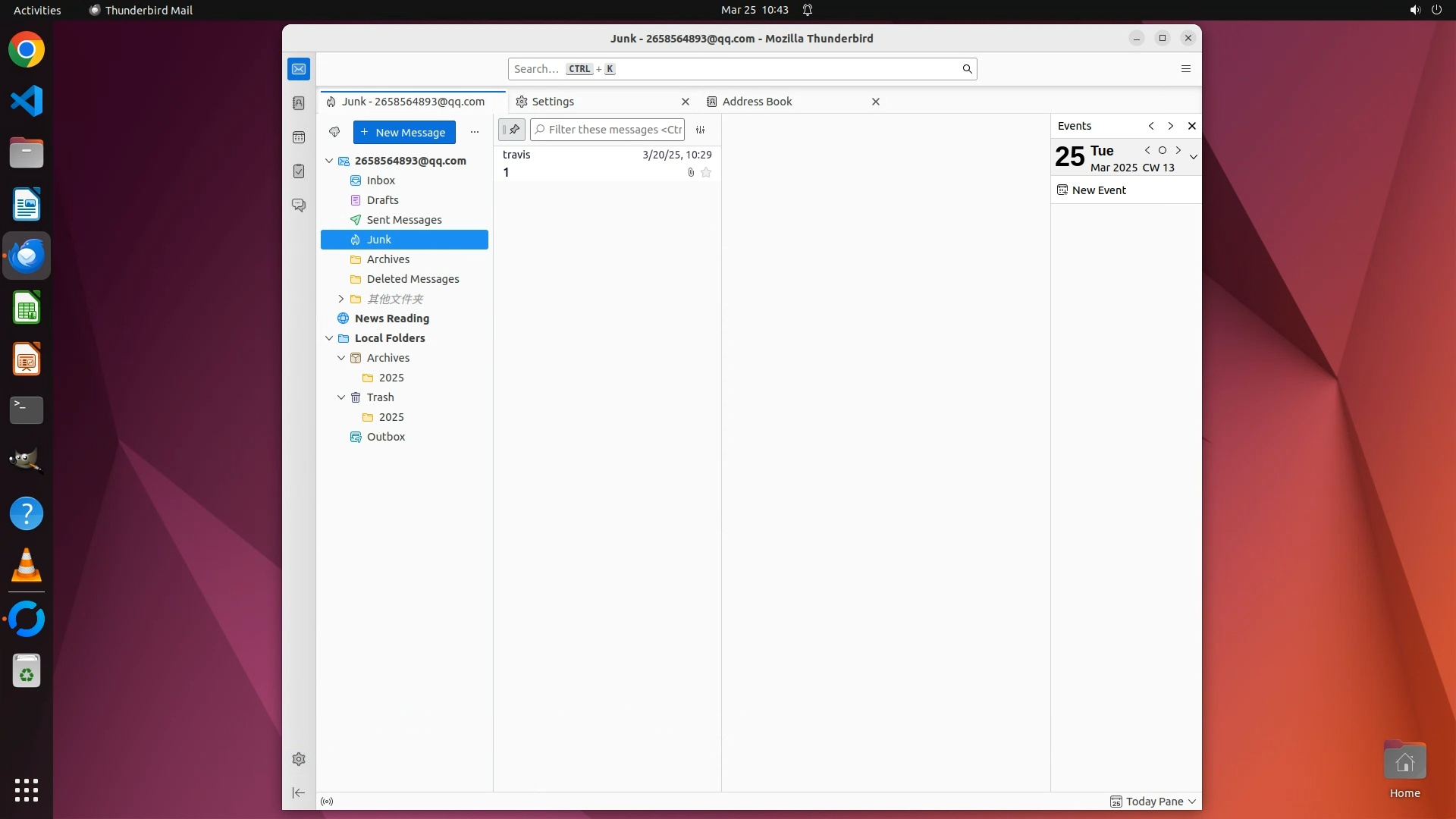Screen dimensions: 1456x819
Task: Open message list display options icon
Action: pyautogui.click(x=701, y=130)
